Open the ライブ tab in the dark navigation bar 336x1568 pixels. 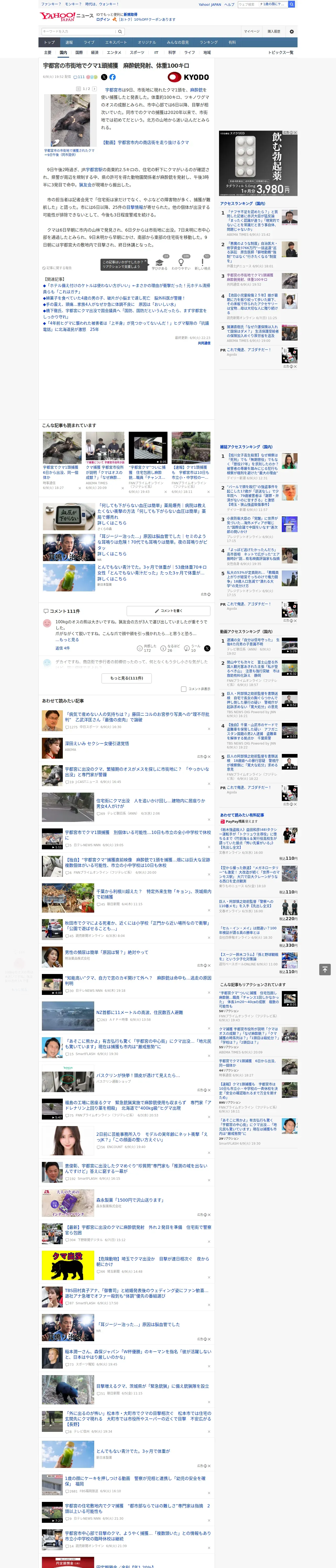(x=89, y=43)
